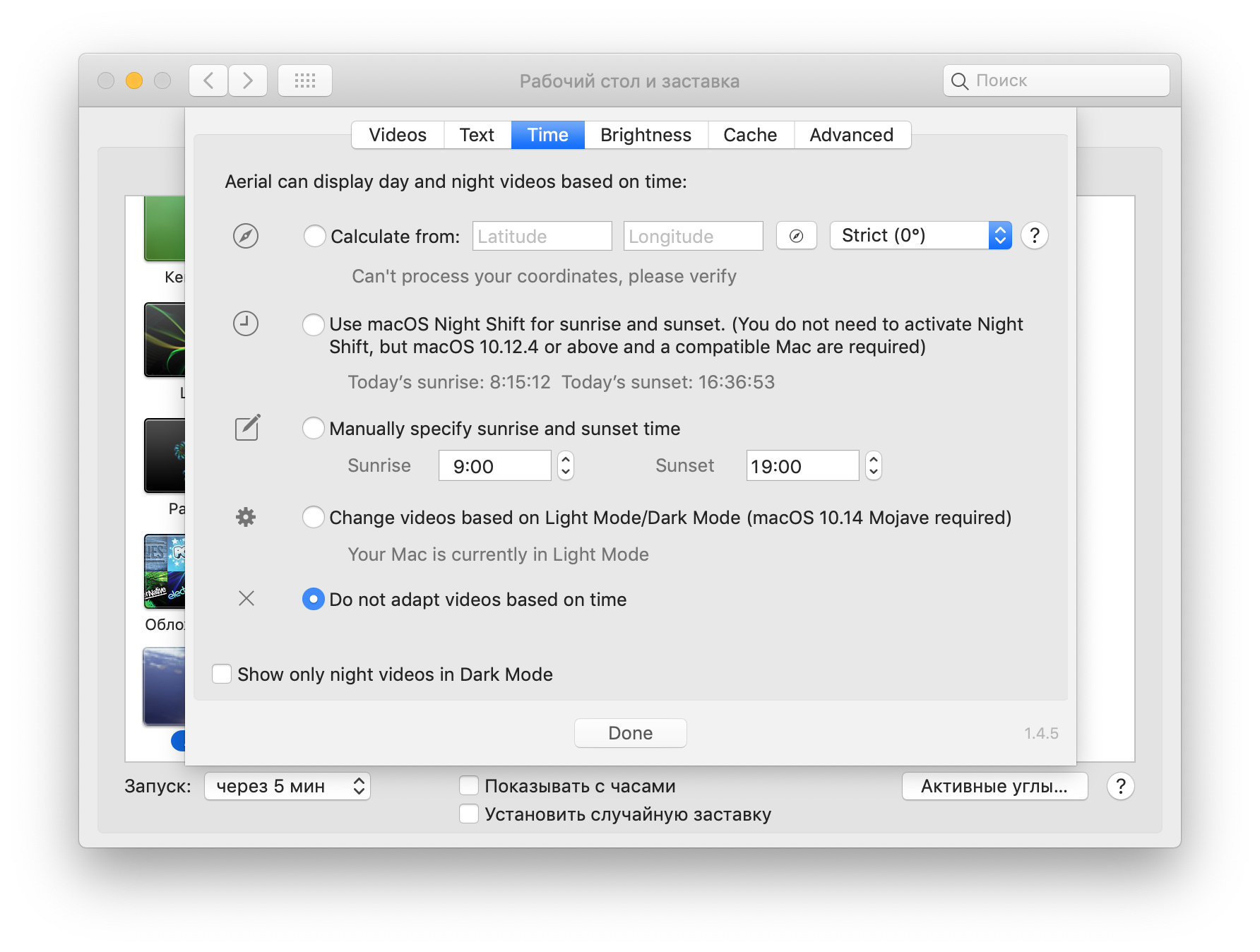Image resolution: width=1260 pixels, height=952 pixels.
Task: Select the album covers collage screensaver thumbnail
Action: click(x=165, y=571)
